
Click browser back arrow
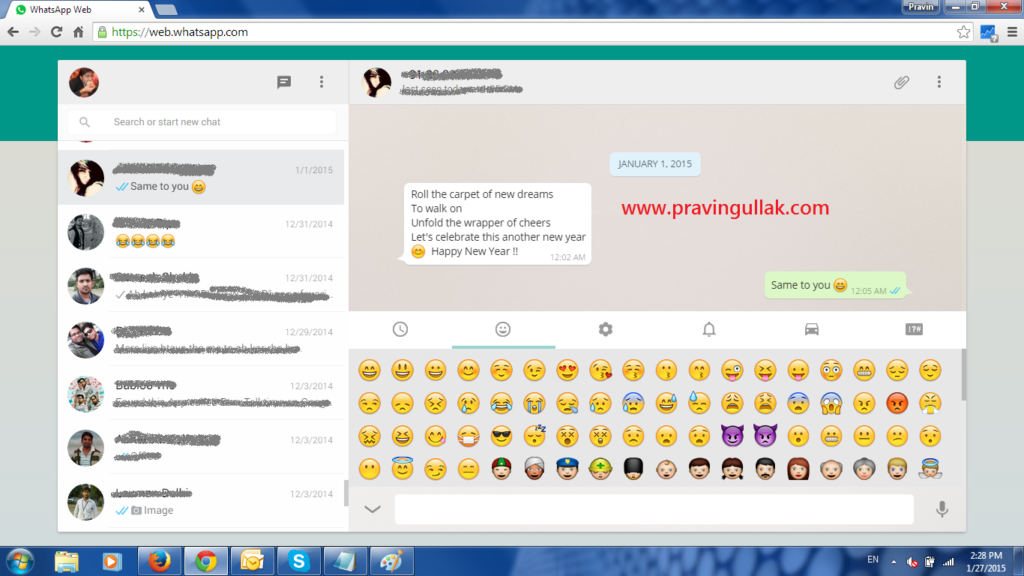coord(13,32)
